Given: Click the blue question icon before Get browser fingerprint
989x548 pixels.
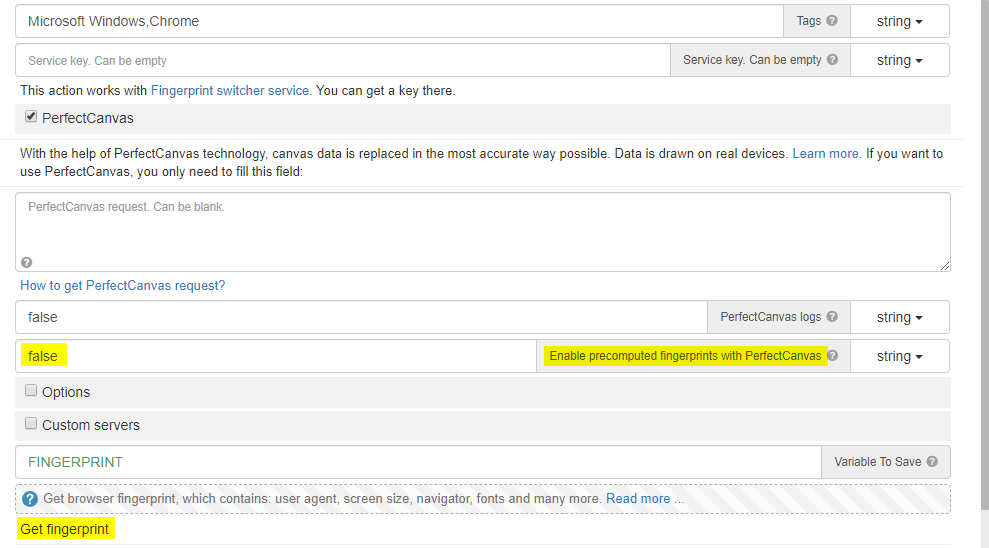Looking at the screenshot, I should pos(30,499).
